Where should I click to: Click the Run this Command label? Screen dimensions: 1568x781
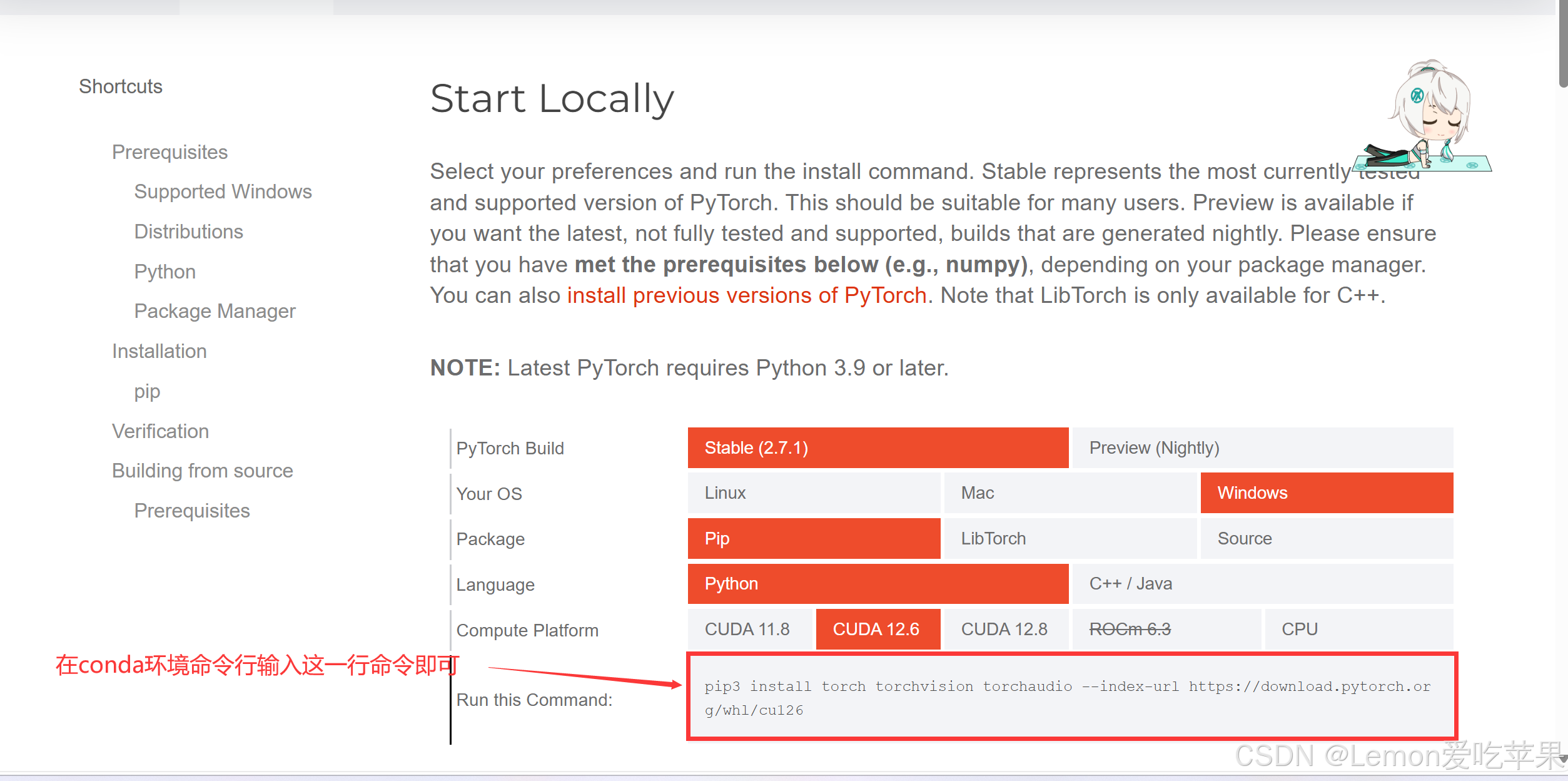point(534,700)
